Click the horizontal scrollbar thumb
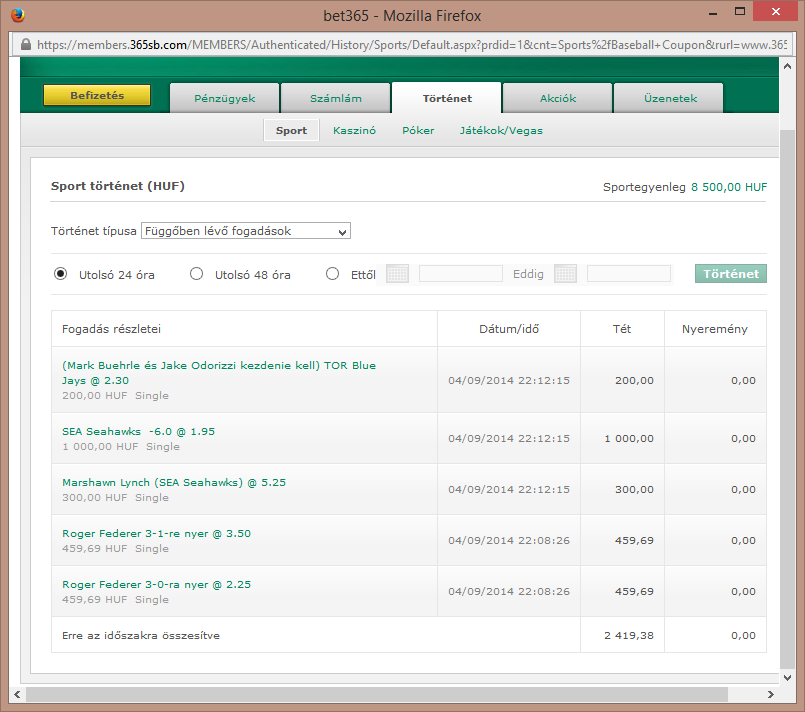805x712 pixels. [377, 695]
